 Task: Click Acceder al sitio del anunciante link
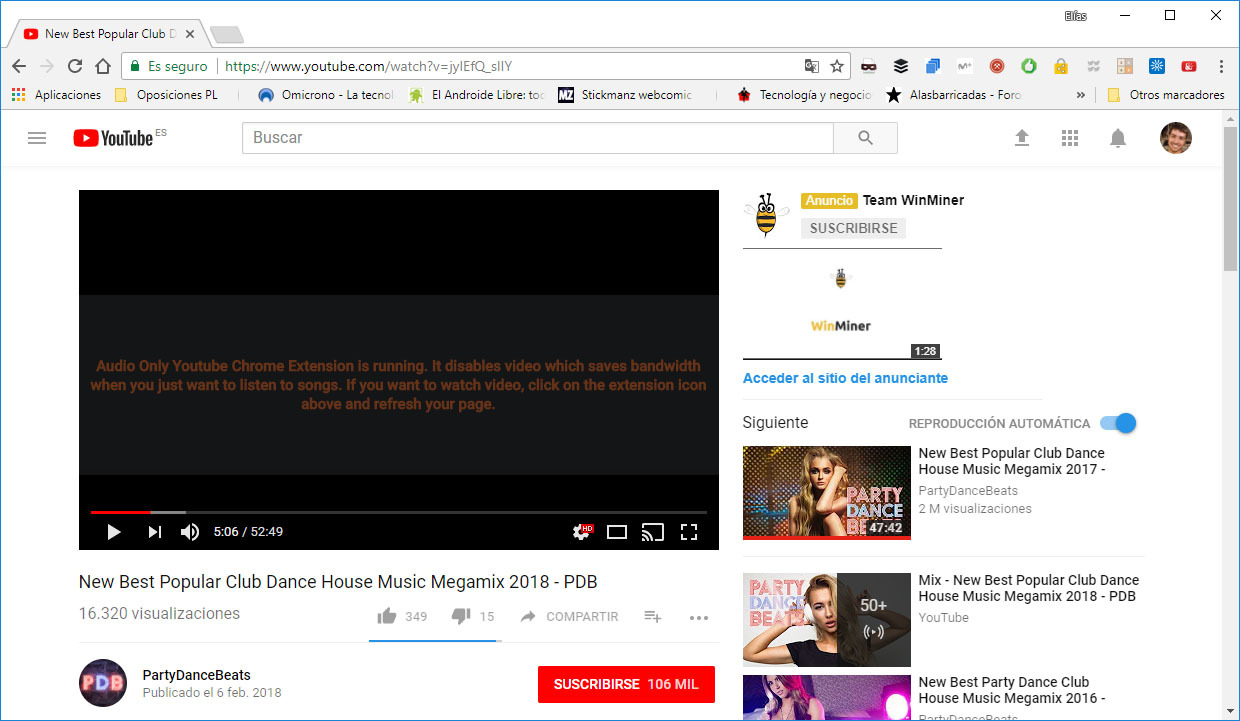[844, 378]
